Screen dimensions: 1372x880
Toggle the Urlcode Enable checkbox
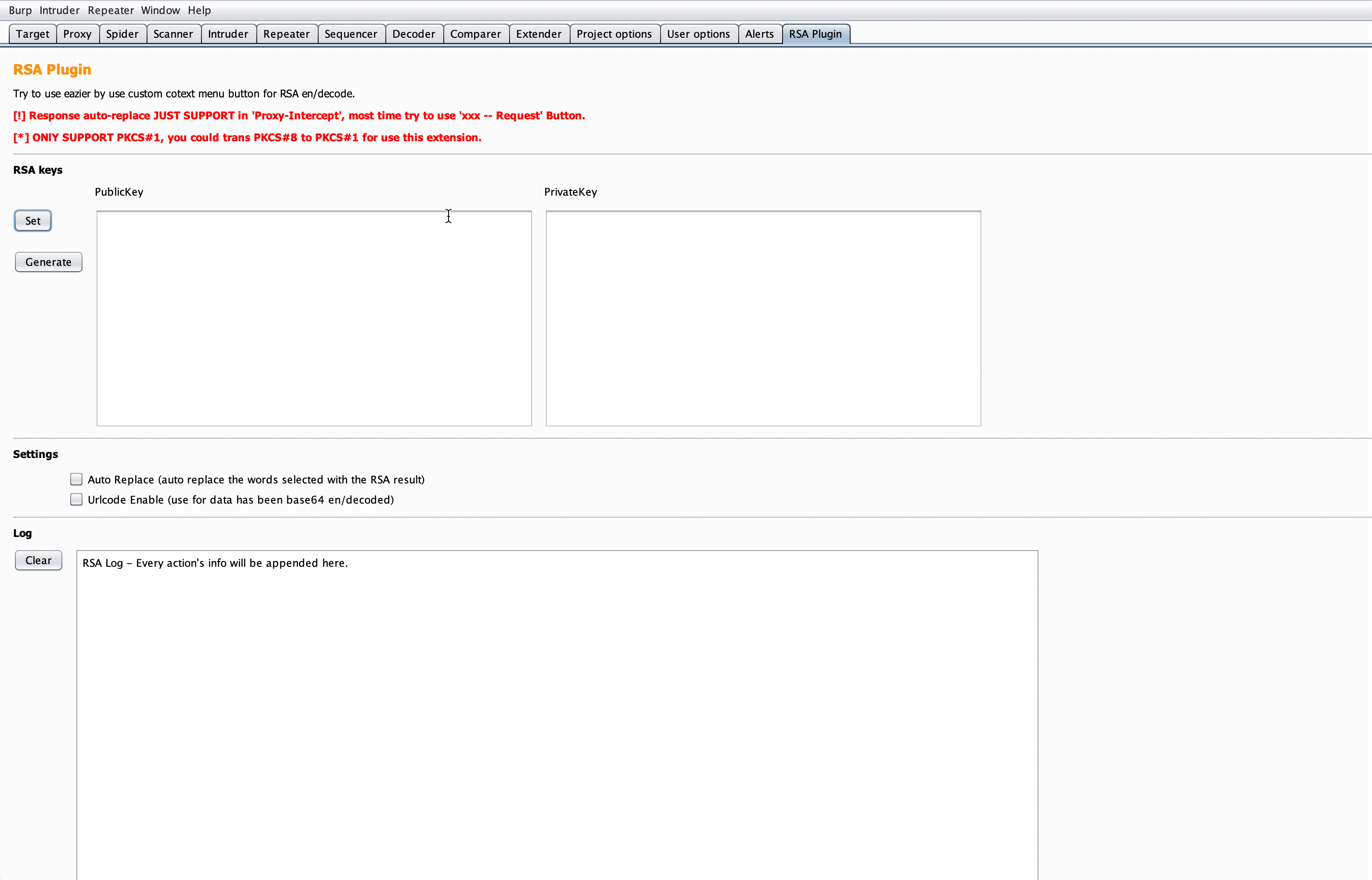(x=76, y=499)
